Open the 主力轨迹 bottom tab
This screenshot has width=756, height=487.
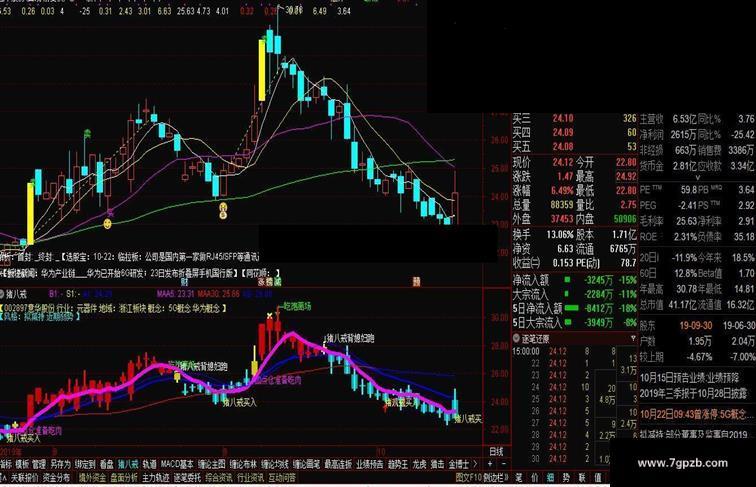click(x=156, y=478)
